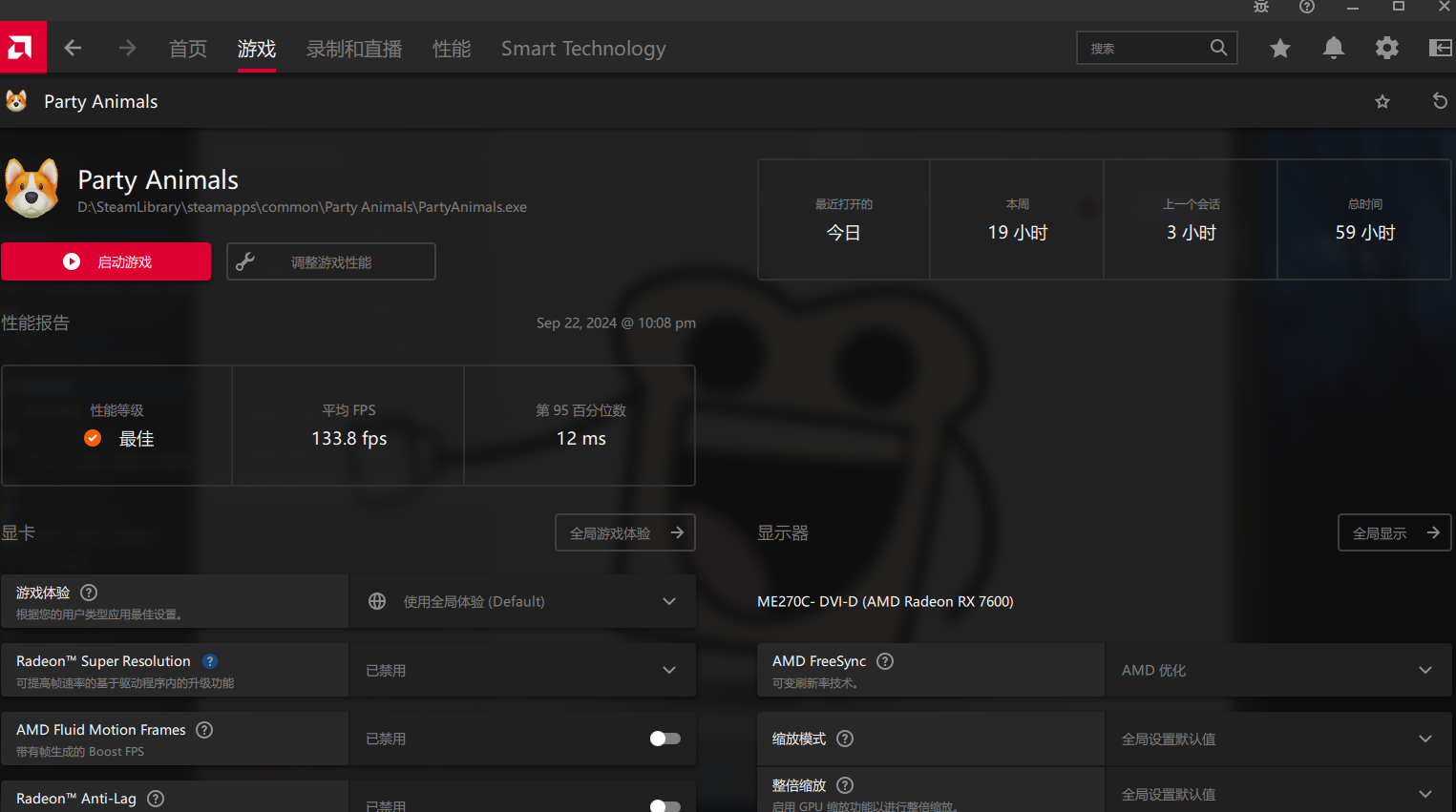Click the 59 小时 total time
1456x812 pixels.
[x=1365, y=232]
